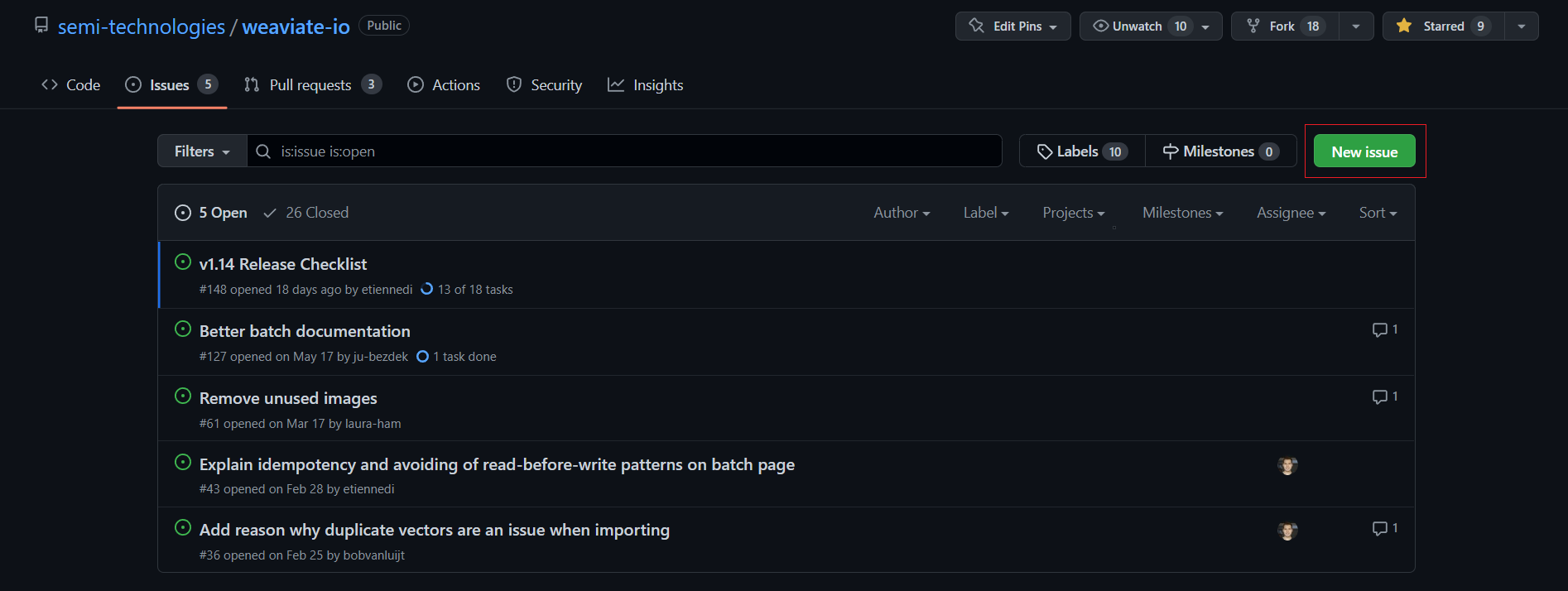Click the star icon to unstar repository
Image resolution: width=1568 pixels, height=591 pixels.
(1404, 26)
